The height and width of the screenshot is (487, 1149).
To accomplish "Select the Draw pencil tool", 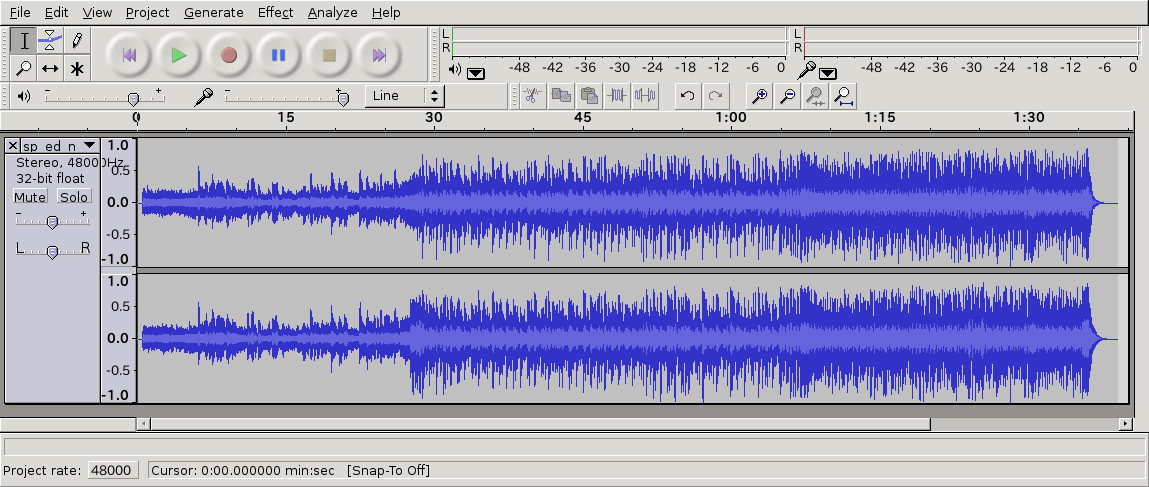I will click(76, 41).
